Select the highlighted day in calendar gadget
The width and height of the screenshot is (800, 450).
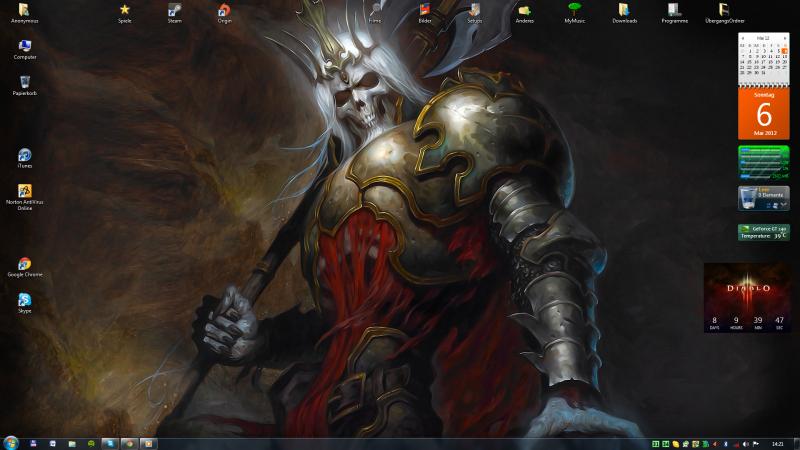tap(784, 50)
